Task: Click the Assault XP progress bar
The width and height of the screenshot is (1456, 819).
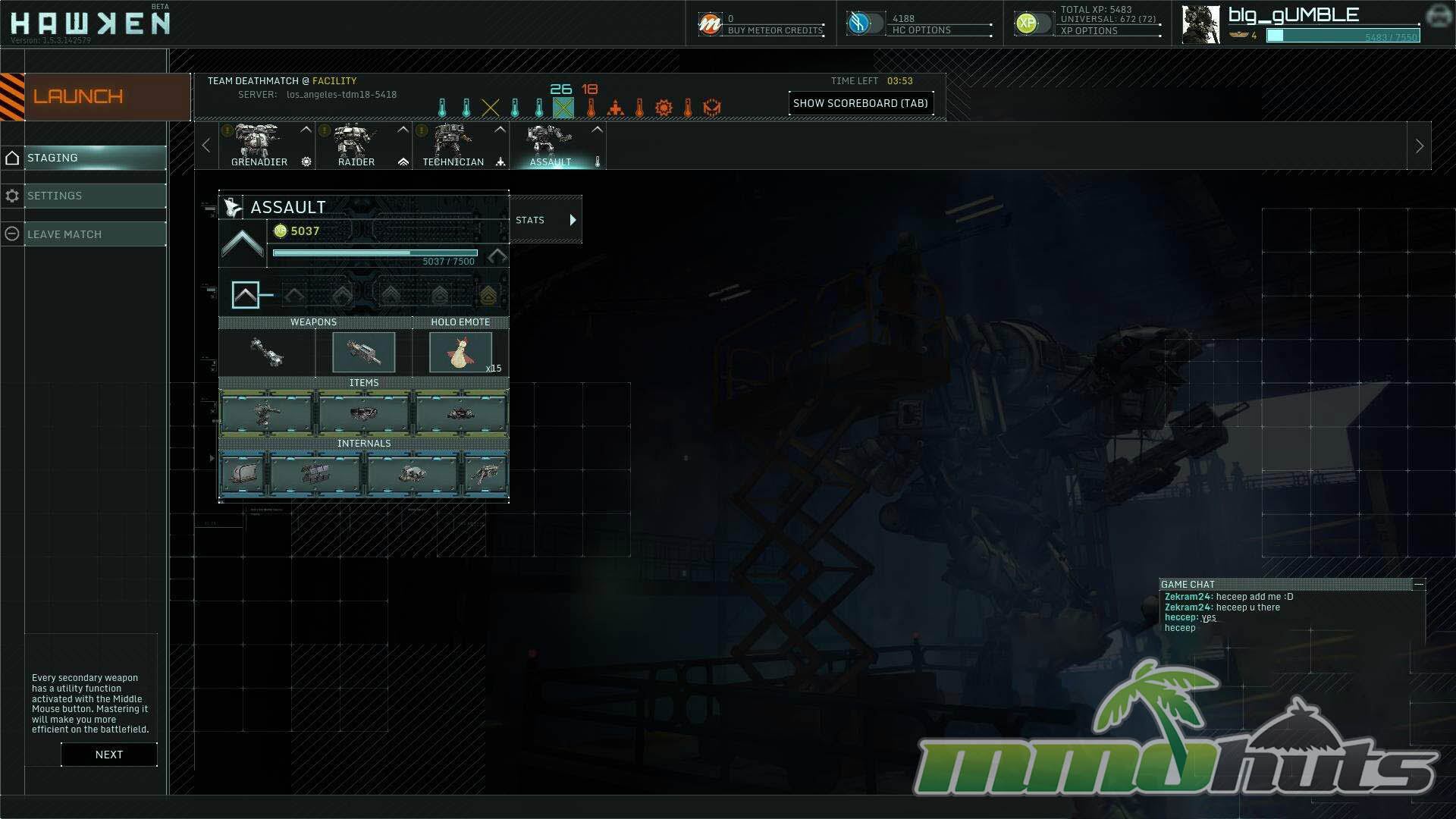Action: coord(375,253)
